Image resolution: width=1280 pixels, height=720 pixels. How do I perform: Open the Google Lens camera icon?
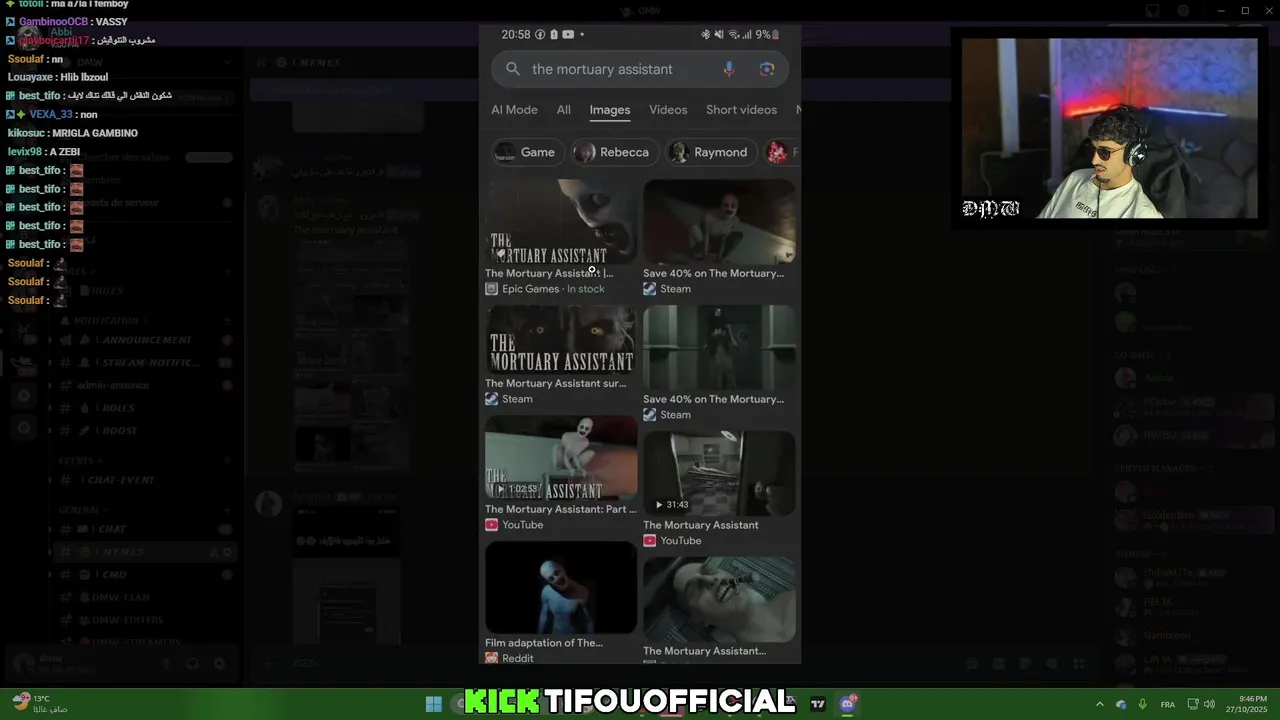point(767,69)
